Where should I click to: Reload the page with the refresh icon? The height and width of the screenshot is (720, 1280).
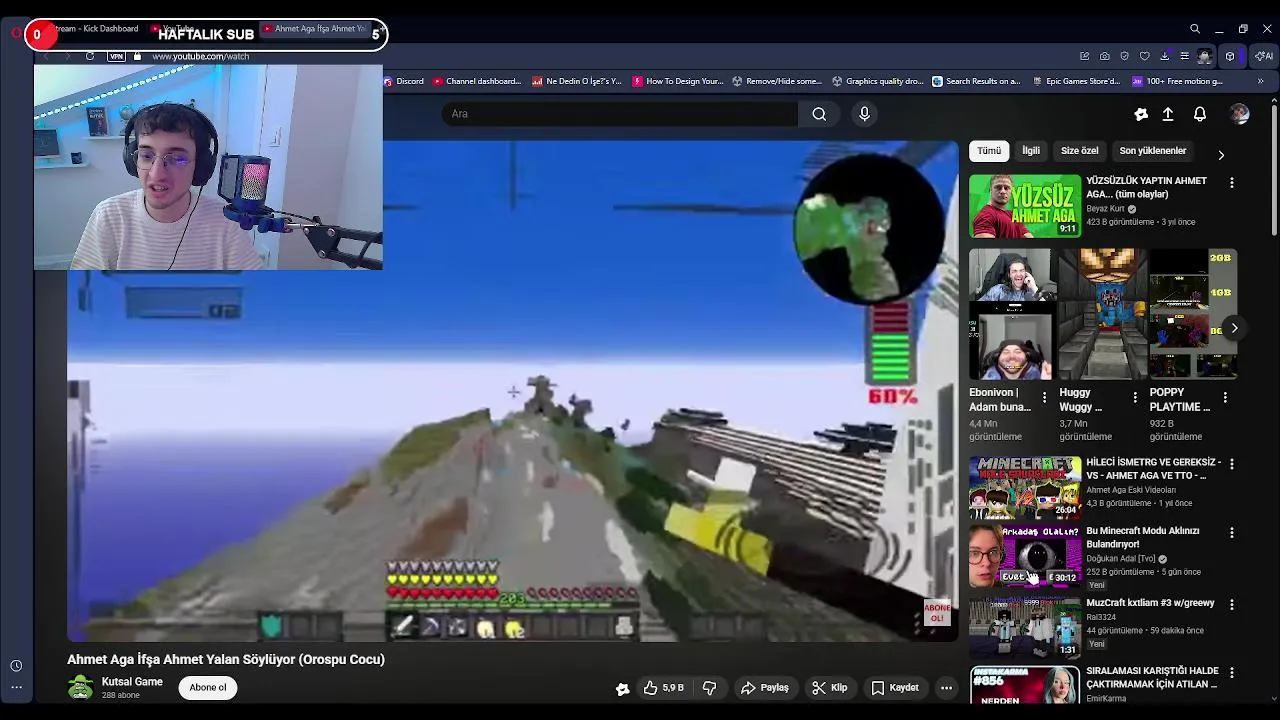[90, 56]
